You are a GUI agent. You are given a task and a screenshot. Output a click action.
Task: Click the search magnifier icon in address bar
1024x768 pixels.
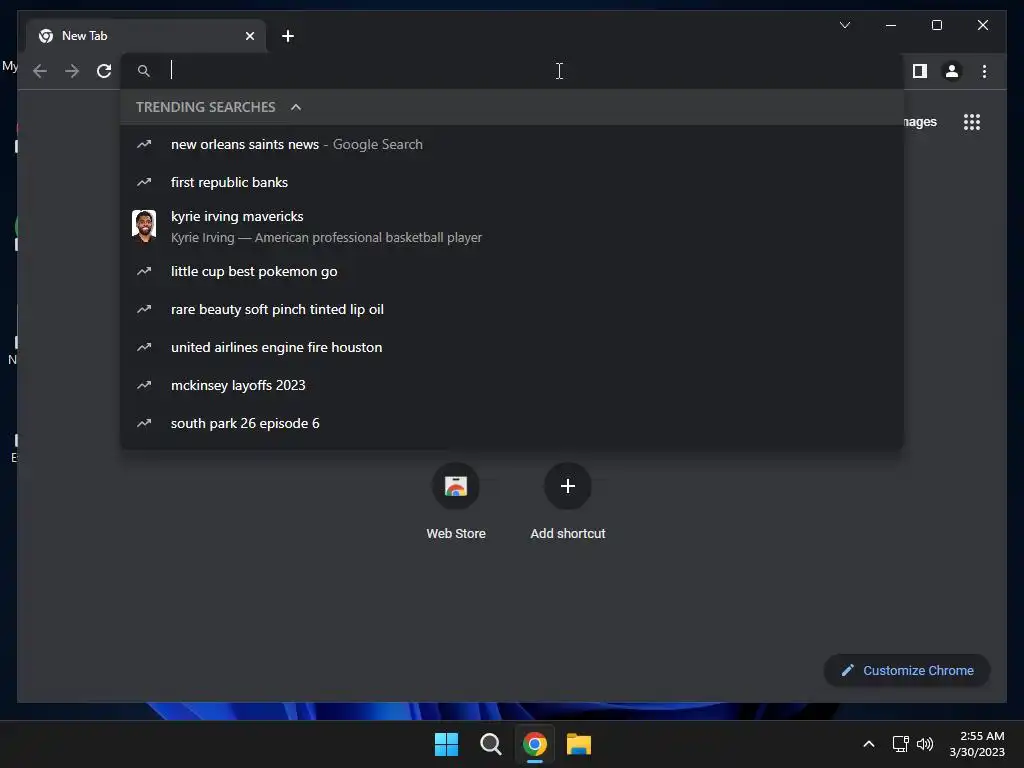[144, 71]
